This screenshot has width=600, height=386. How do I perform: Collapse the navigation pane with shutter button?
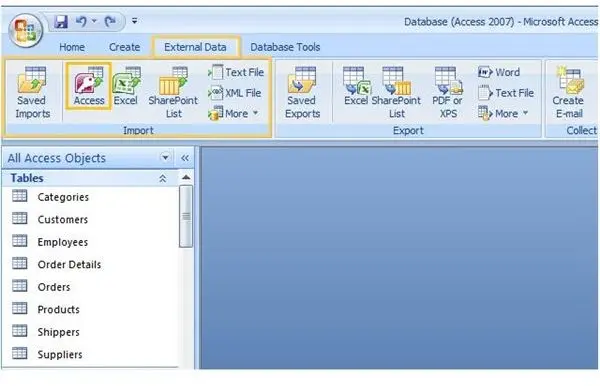(185, 158)
